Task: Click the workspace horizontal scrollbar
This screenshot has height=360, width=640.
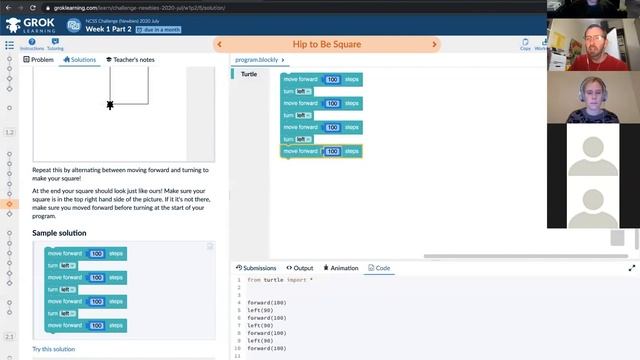Action: [526, 256]
